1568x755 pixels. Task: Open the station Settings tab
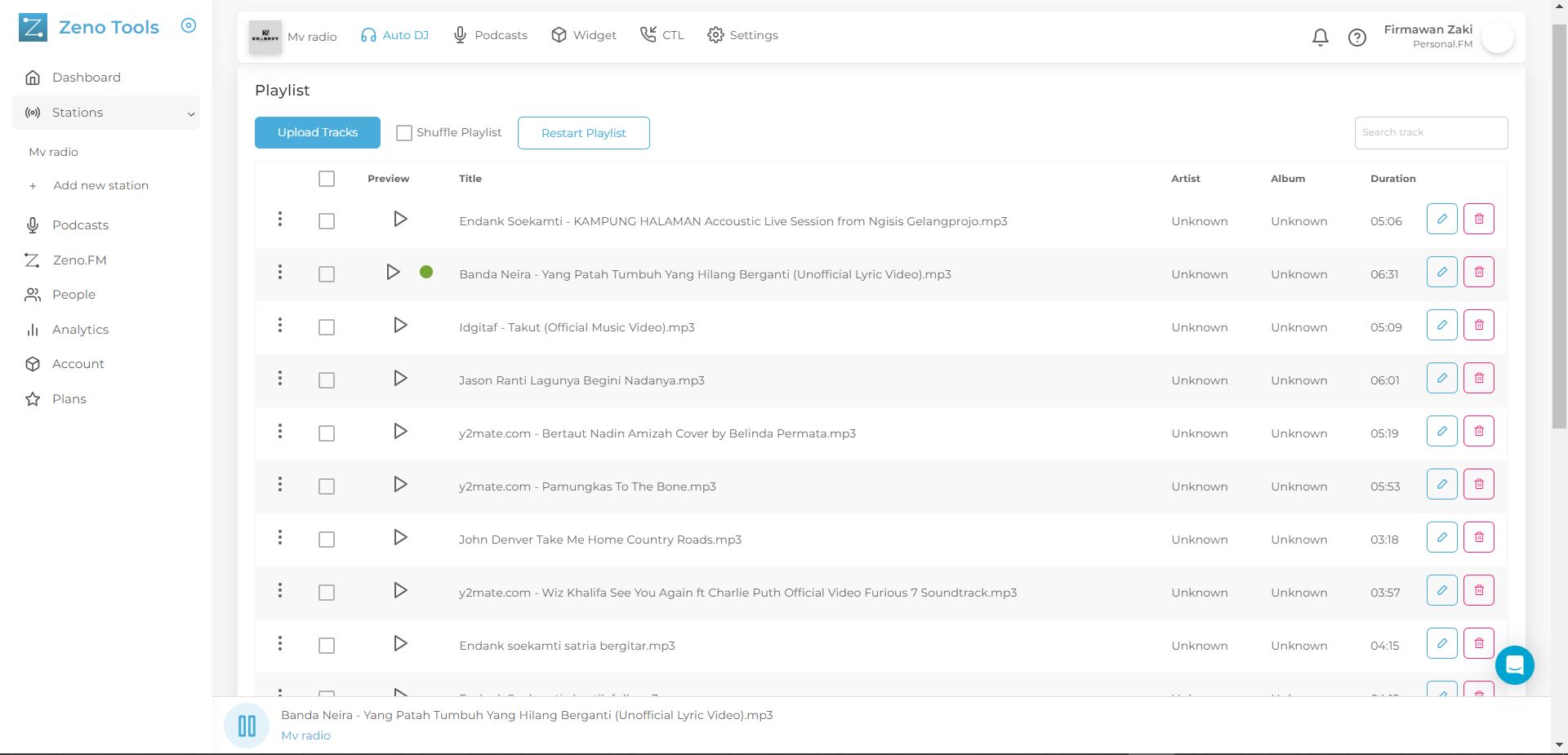[742, 36]
